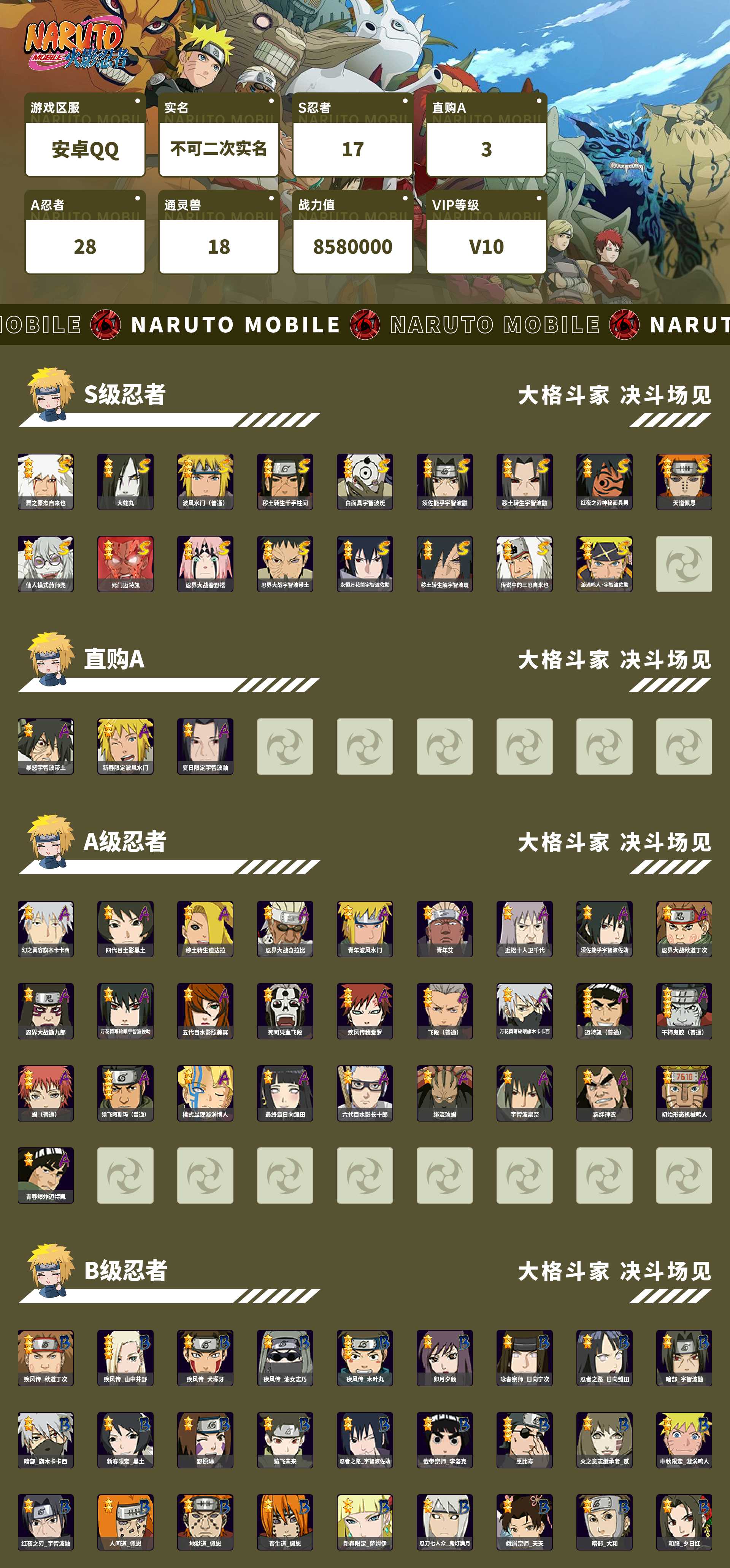Click the 战力值 8580000 info card
This screenshot has height=1568, width=730.
pos(353,232)
